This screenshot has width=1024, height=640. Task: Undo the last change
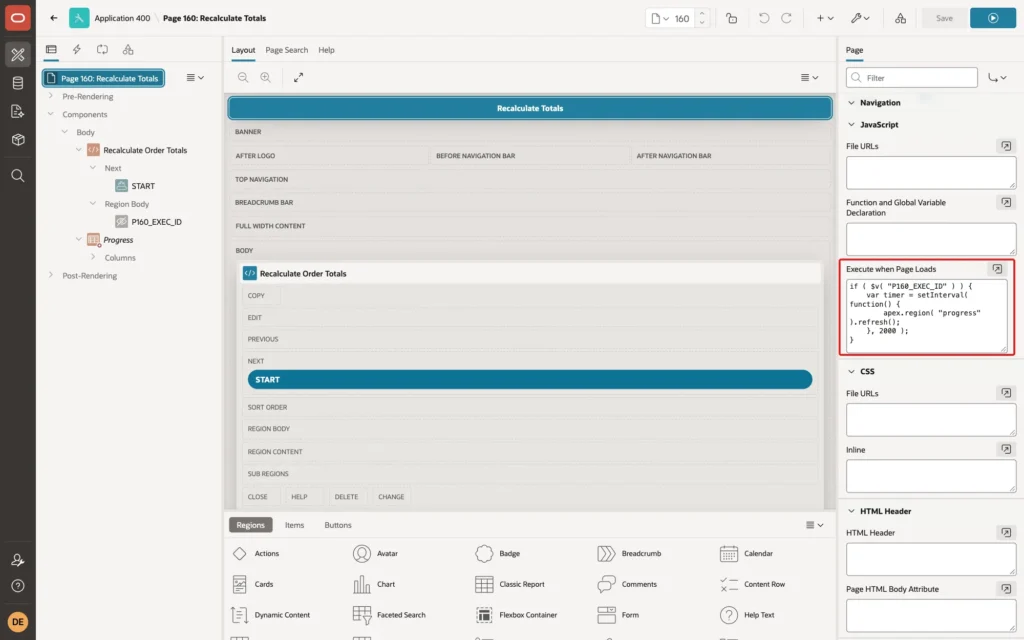pyautogui.click(x=763, y=18)
